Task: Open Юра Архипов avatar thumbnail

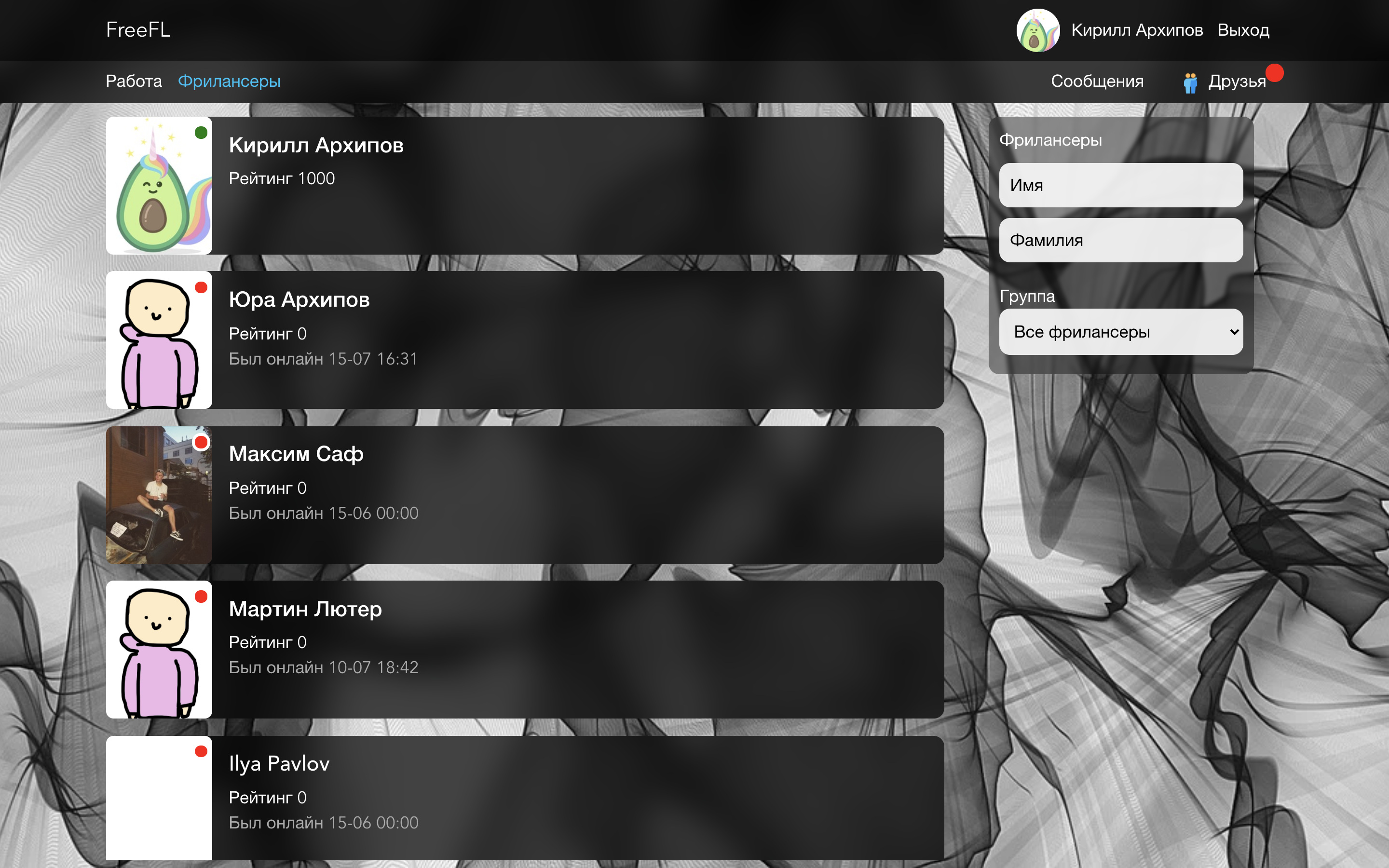Action: coord(159,340)
